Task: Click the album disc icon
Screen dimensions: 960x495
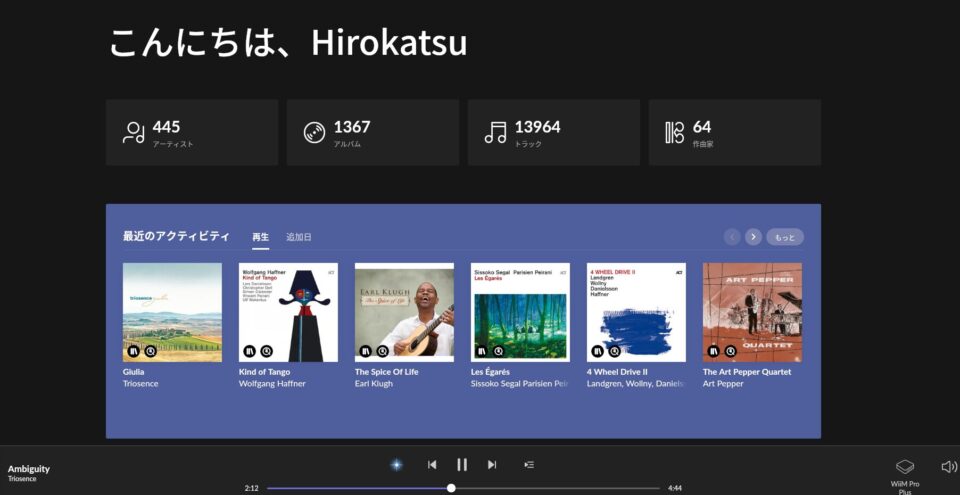Action: [314, 132]
